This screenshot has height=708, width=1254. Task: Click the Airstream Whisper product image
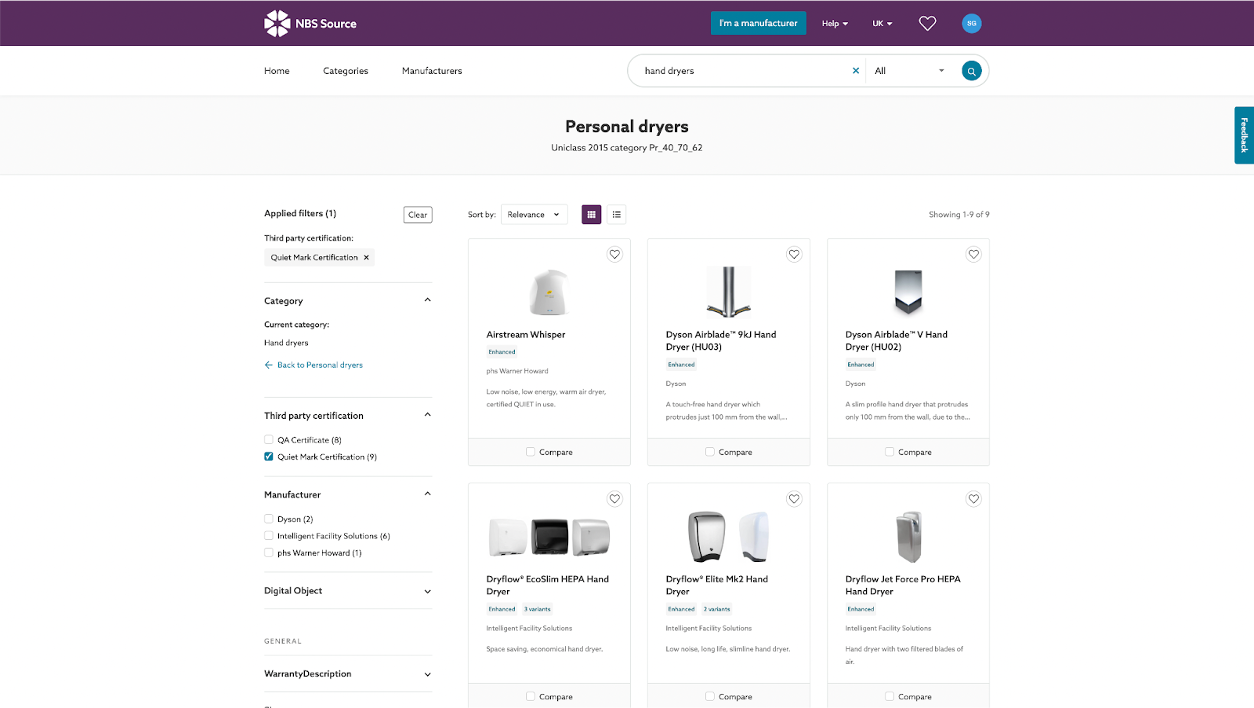(549, 292)
